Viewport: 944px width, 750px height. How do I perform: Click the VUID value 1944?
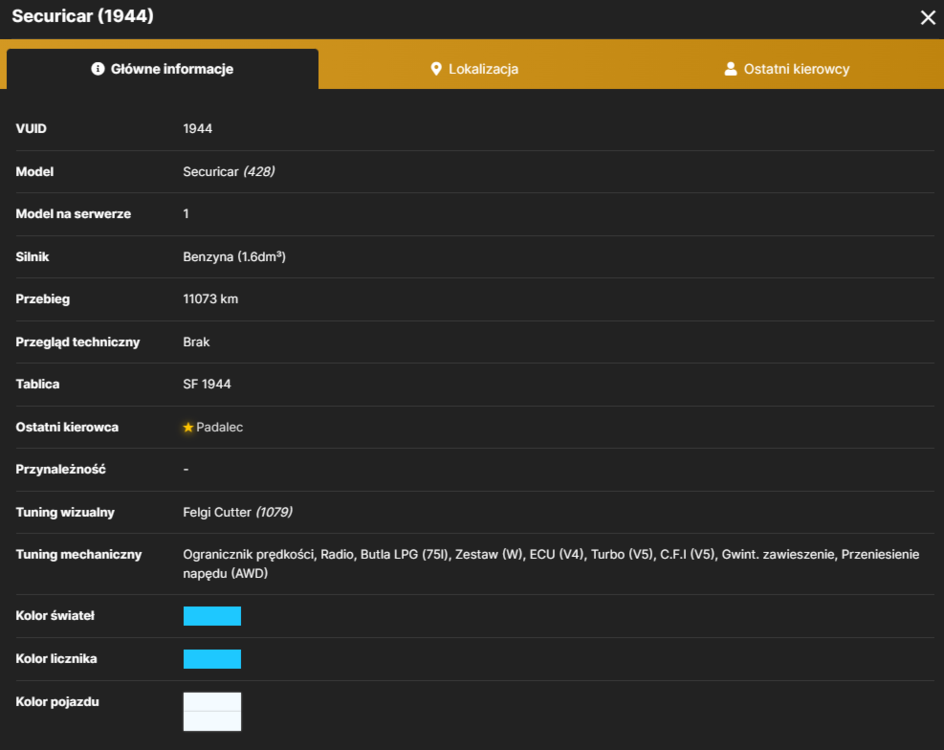[x=197, y=128]
